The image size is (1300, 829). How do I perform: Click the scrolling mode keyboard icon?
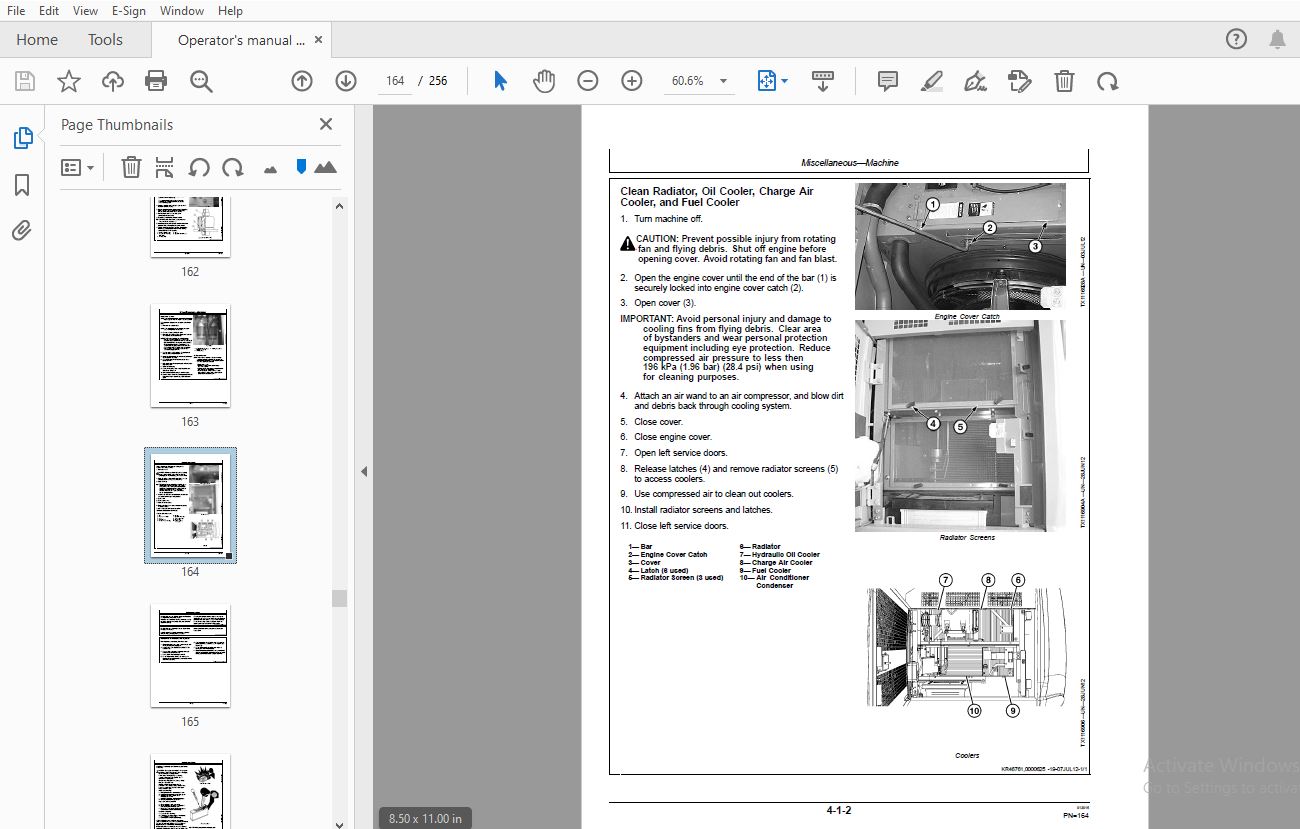(823, 81)
